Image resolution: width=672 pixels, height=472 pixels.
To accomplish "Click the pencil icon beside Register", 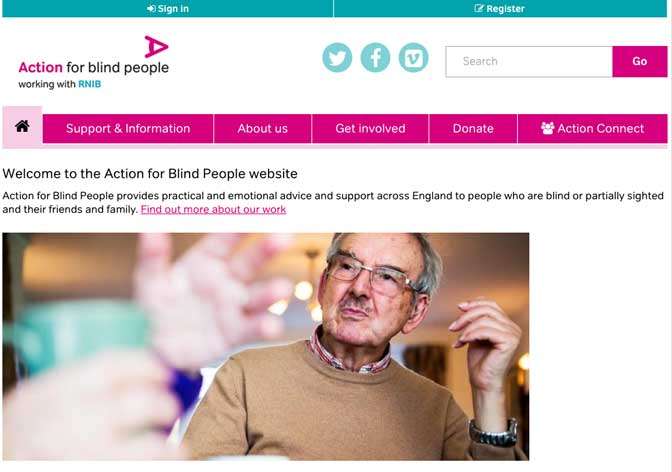I will point(479,9).
